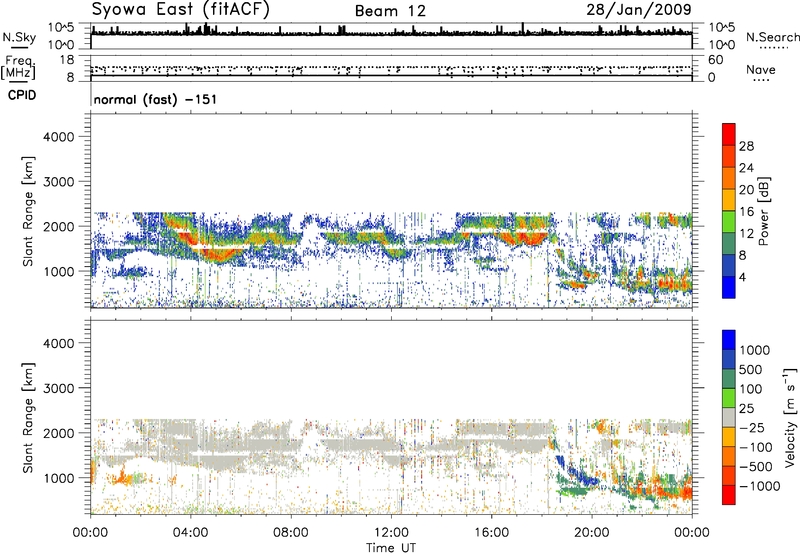Click the gray -25 to 25 velocity swatch
Viewport: 800px width, 554px height.
(x=729, y=417)
